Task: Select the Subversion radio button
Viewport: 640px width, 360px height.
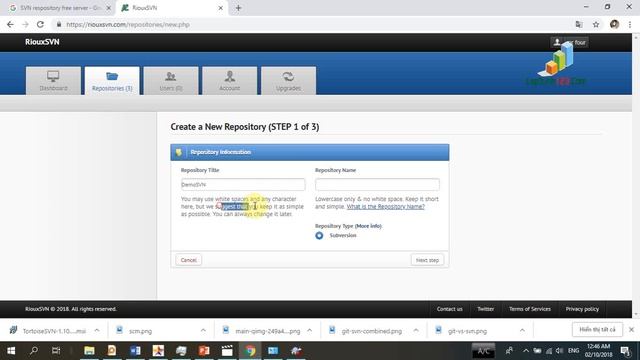Action: click(x=319, y=236)
